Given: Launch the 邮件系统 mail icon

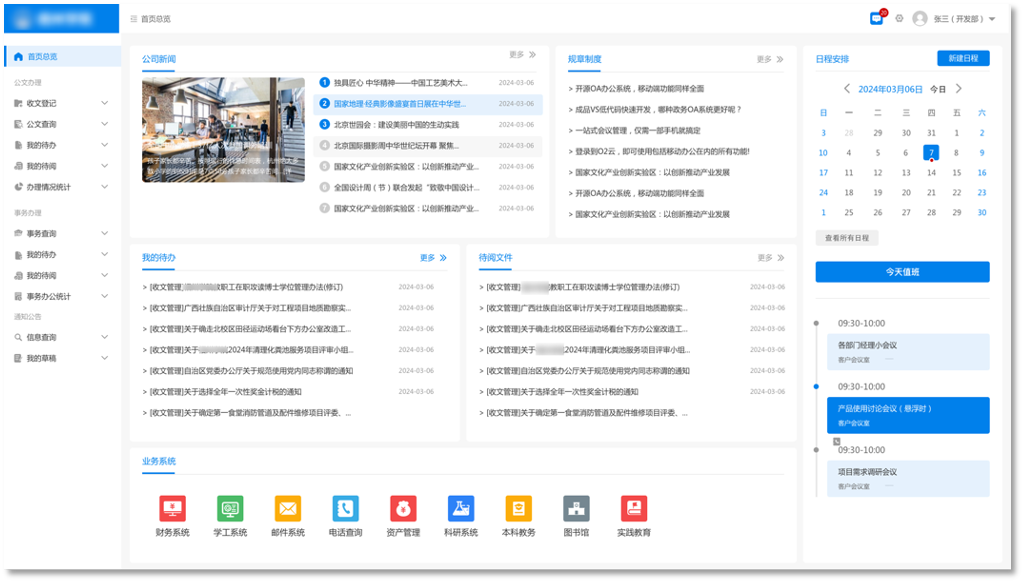Looking at the screenshot, I should click(288, 509).
